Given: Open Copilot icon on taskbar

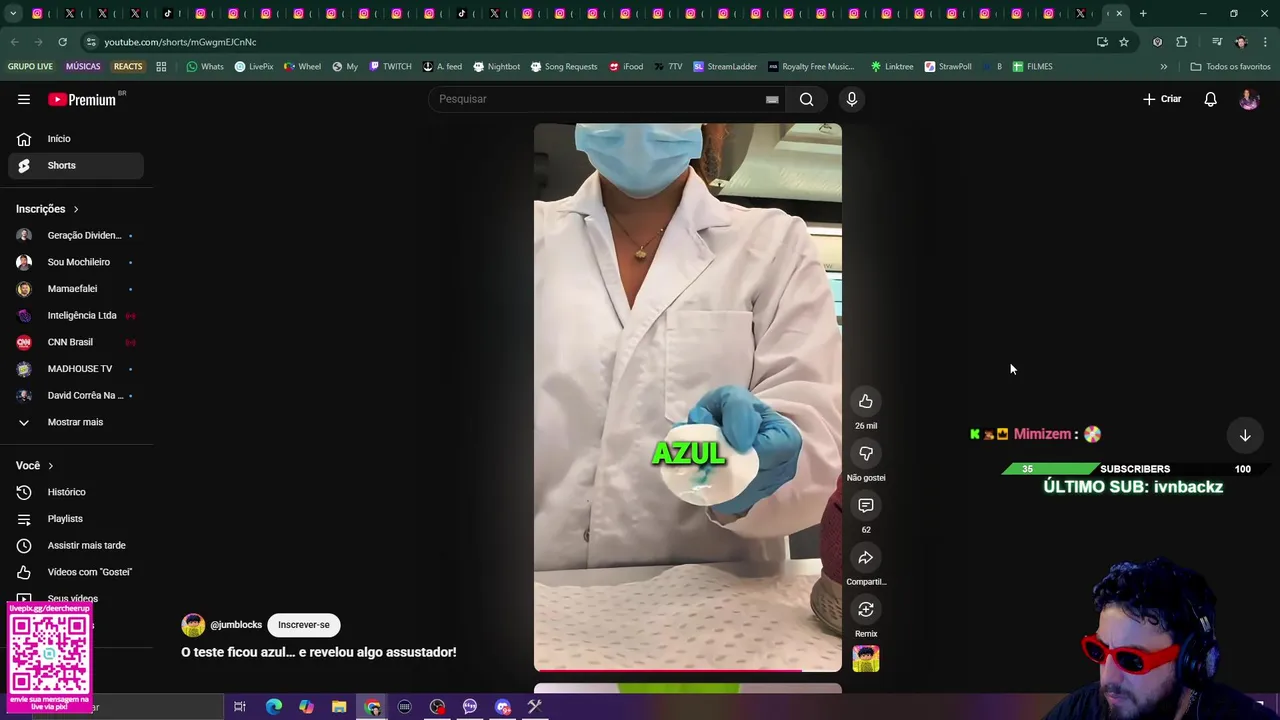Looking at the screenshot, I should pyautogui.click(x=306, y=707).
